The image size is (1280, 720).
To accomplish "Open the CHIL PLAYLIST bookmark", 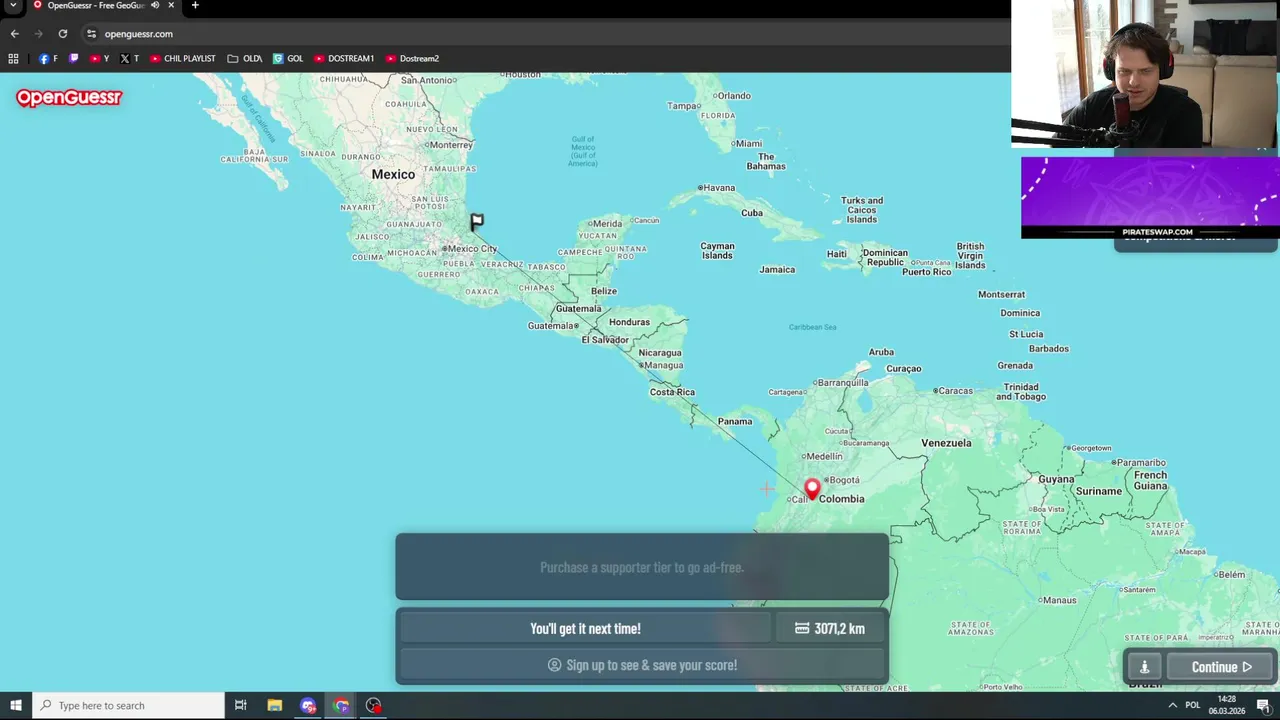I will click(x=183, y=58).
